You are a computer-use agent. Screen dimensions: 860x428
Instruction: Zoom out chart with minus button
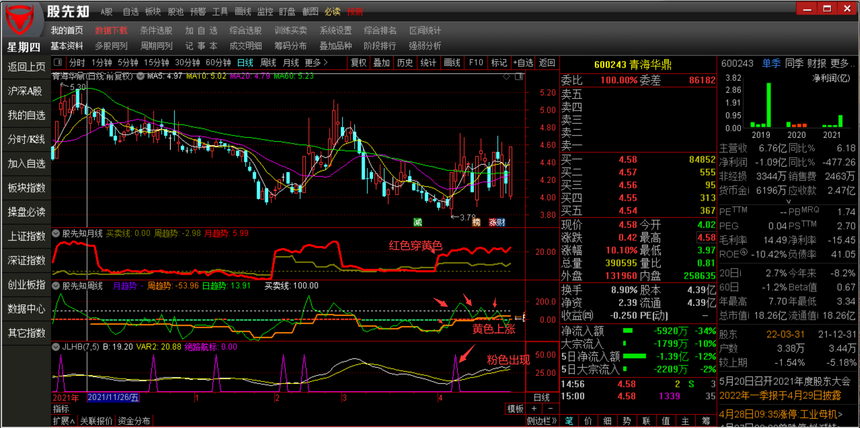tap(550, 409)
